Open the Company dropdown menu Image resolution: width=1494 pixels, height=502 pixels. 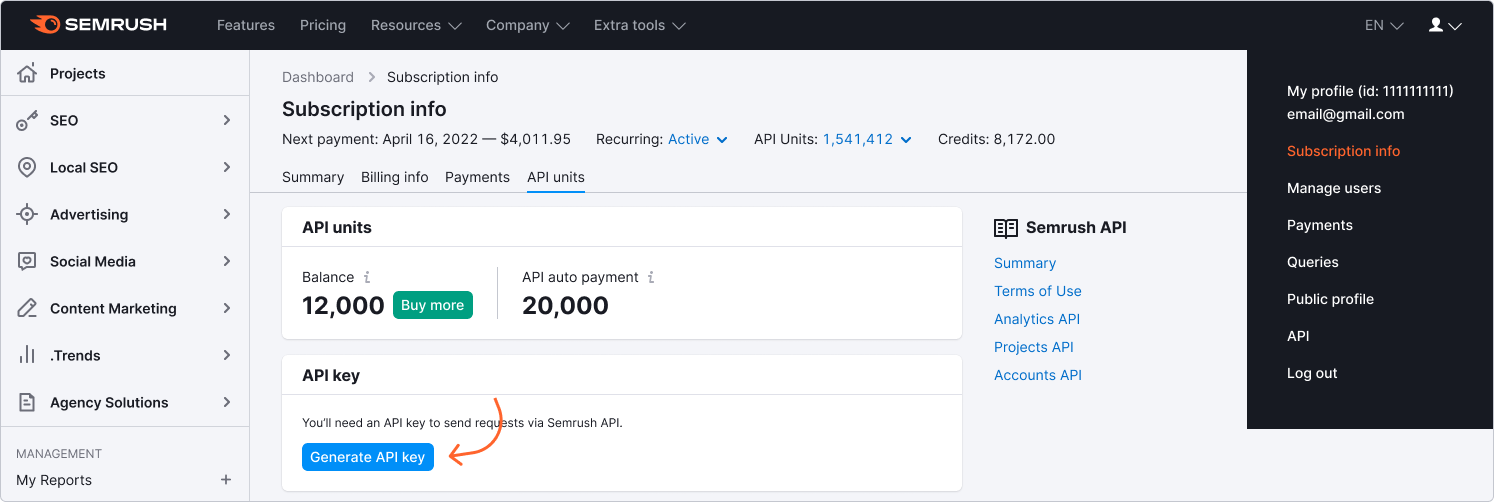tap(528, 25)
